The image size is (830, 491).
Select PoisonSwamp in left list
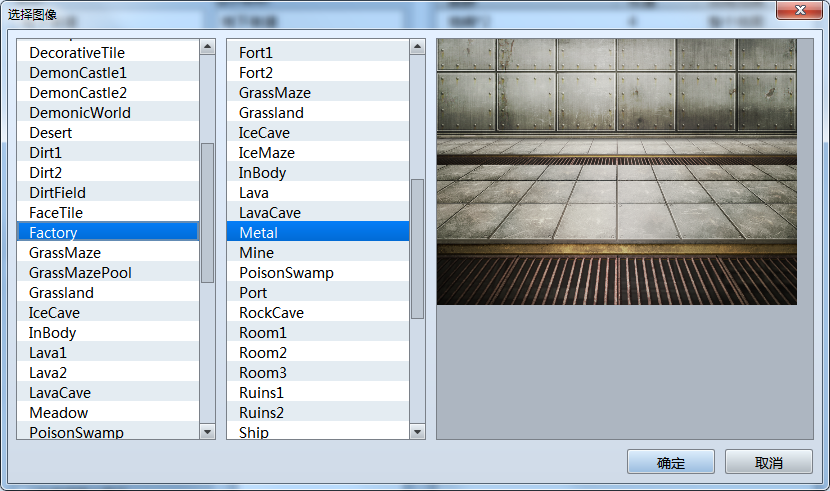pos(108,431)
